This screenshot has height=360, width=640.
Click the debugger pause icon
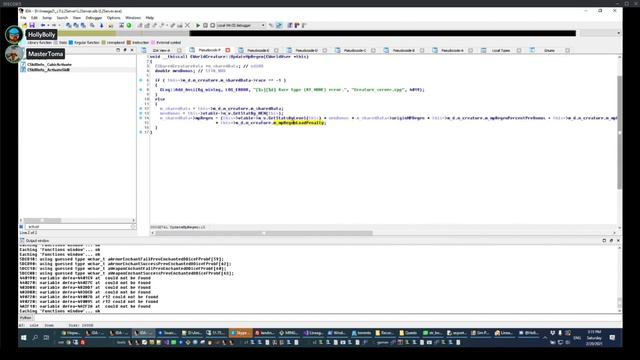205,25
